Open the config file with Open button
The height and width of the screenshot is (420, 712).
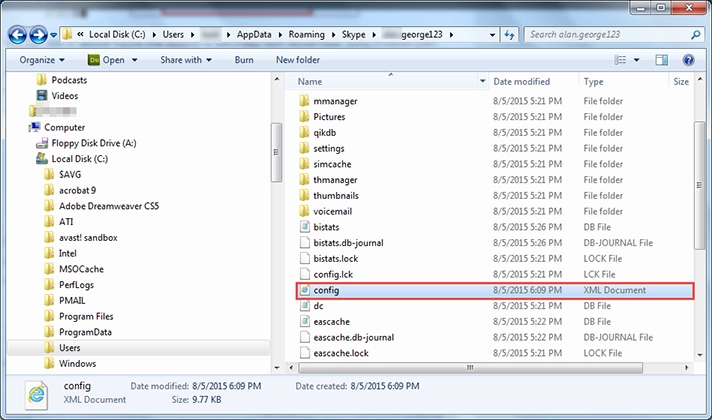(x=106, y=60)
